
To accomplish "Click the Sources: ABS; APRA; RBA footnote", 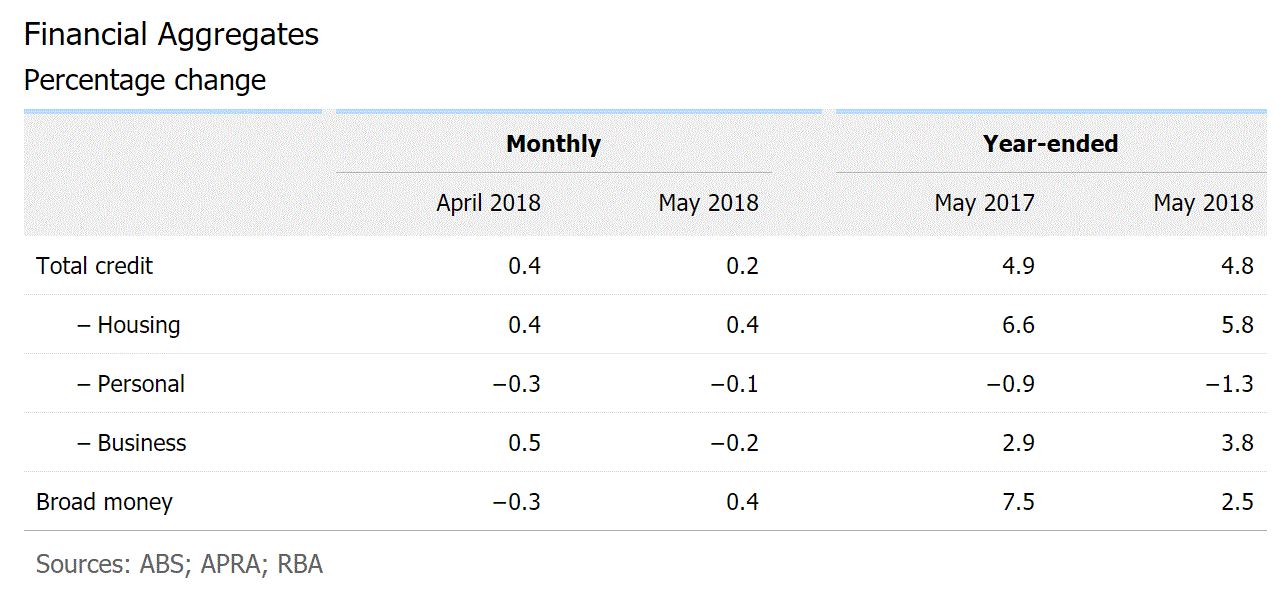I will point(179,564).
